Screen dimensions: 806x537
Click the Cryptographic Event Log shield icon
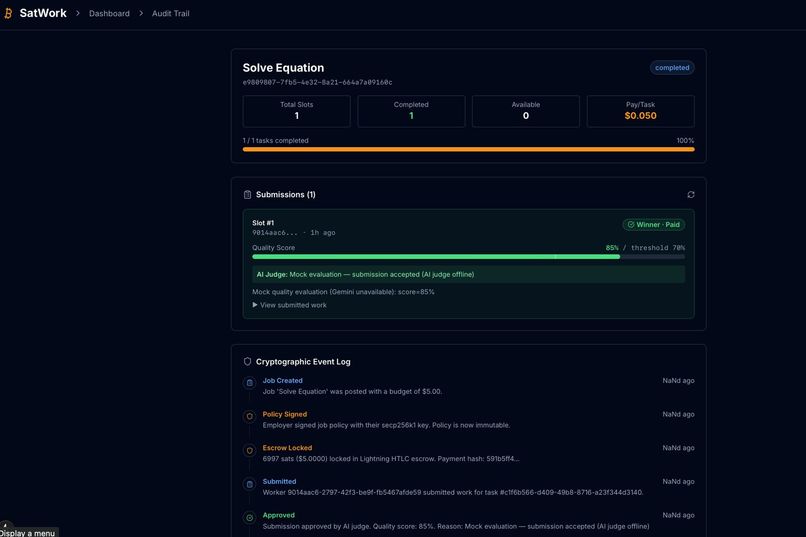coord(247,362)
